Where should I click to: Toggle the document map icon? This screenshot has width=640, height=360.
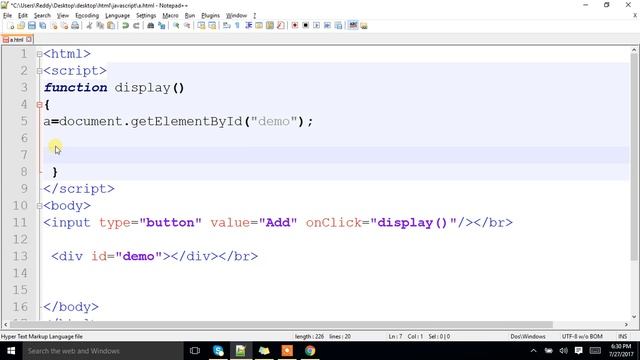coord(270,26)
